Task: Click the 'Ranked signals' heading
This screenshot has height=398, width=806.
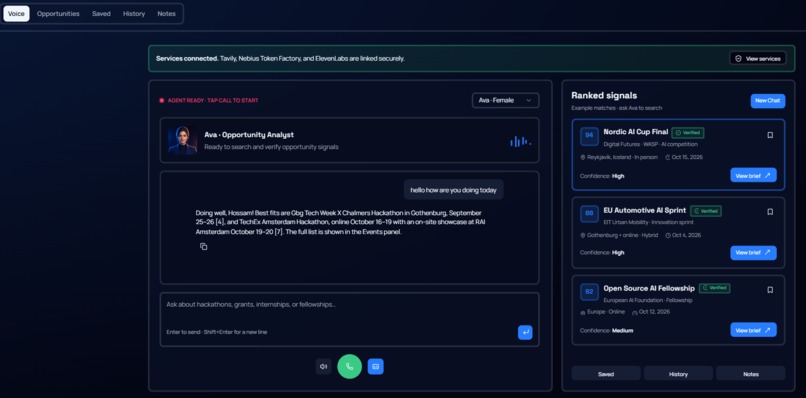Action: (604, 96)
